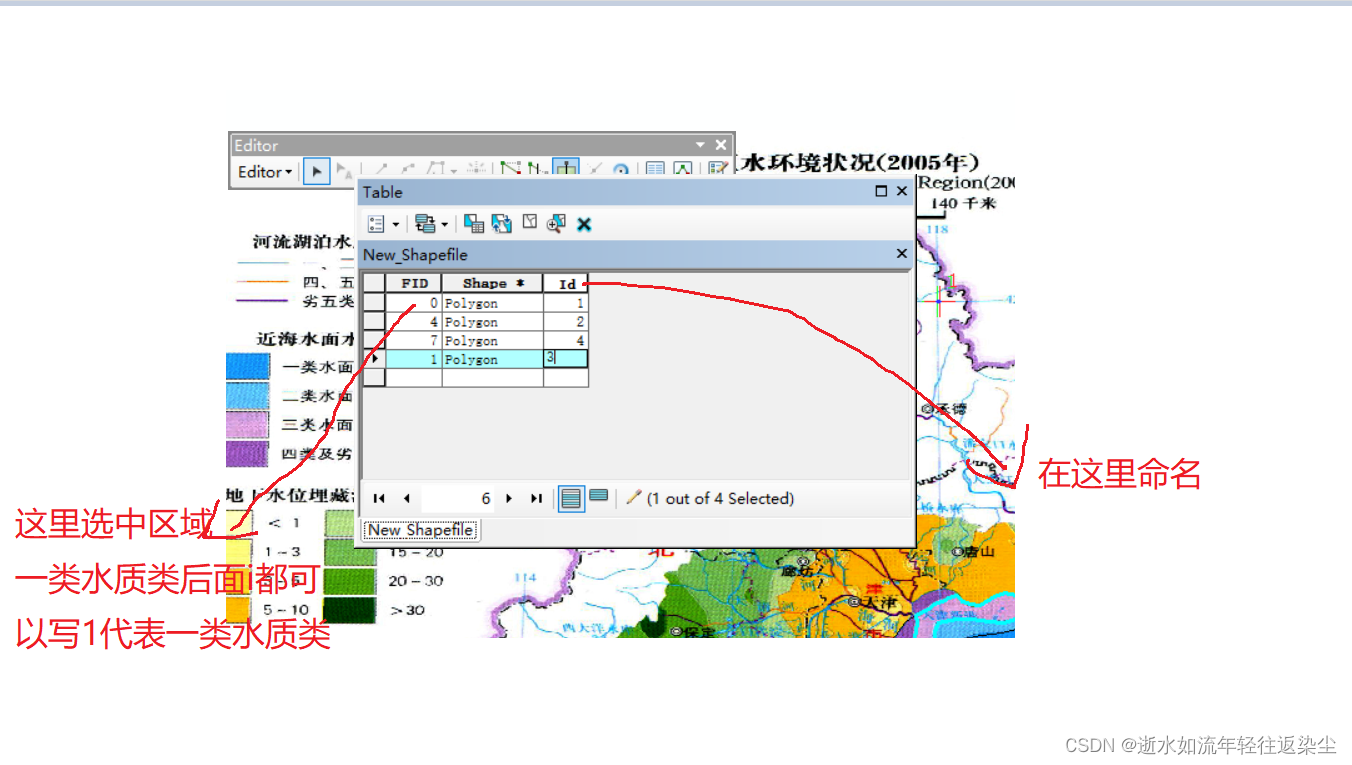This screenshot has height=765, width=1352.
Task: Close the Table window
Action: pos(902,191)
